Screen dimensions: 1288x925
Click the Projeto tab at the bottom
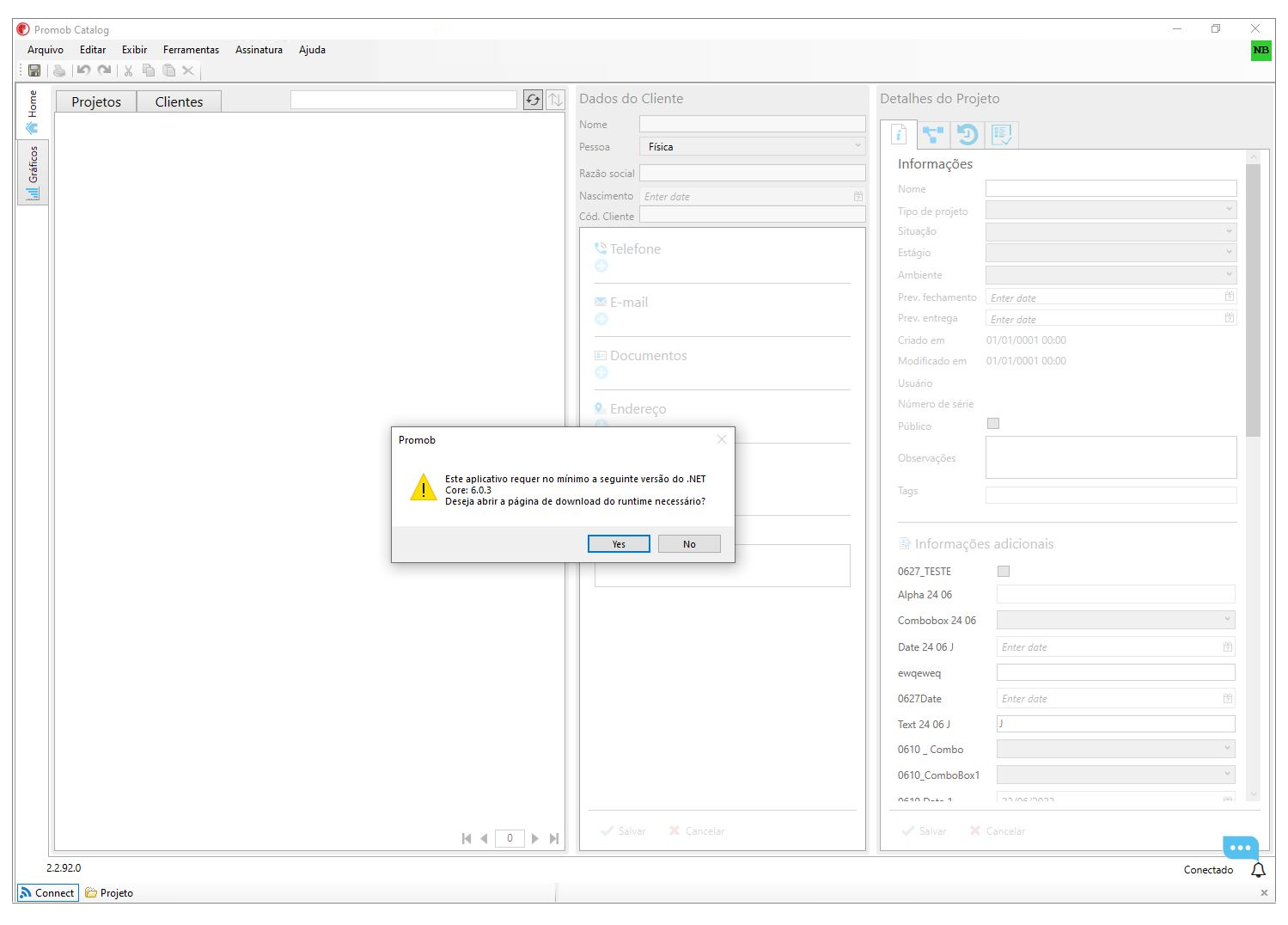click(109, 893)
